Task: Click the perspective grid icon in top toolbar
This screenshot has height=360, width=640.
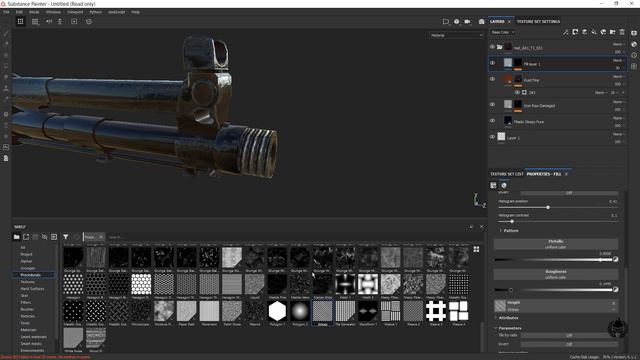Action: pyautogui.click(x=20, y=22)
